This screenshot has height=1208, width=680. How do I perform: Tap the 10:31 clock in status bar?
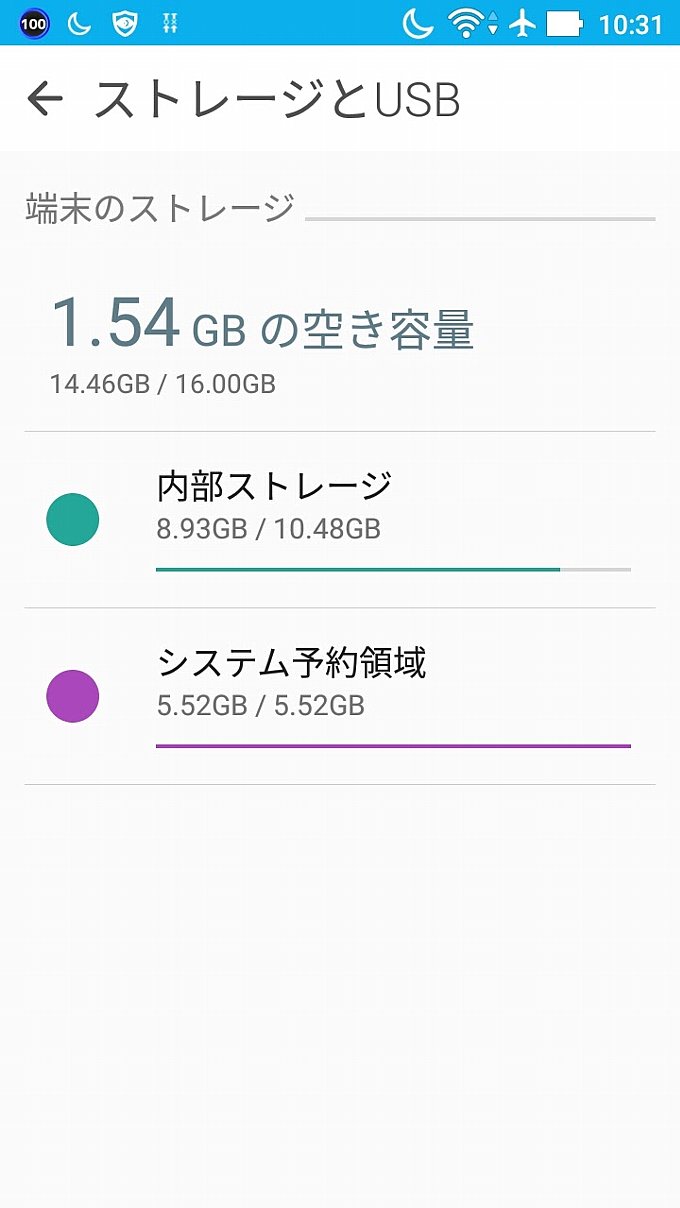pyautogui.click(x=631, y=24)
